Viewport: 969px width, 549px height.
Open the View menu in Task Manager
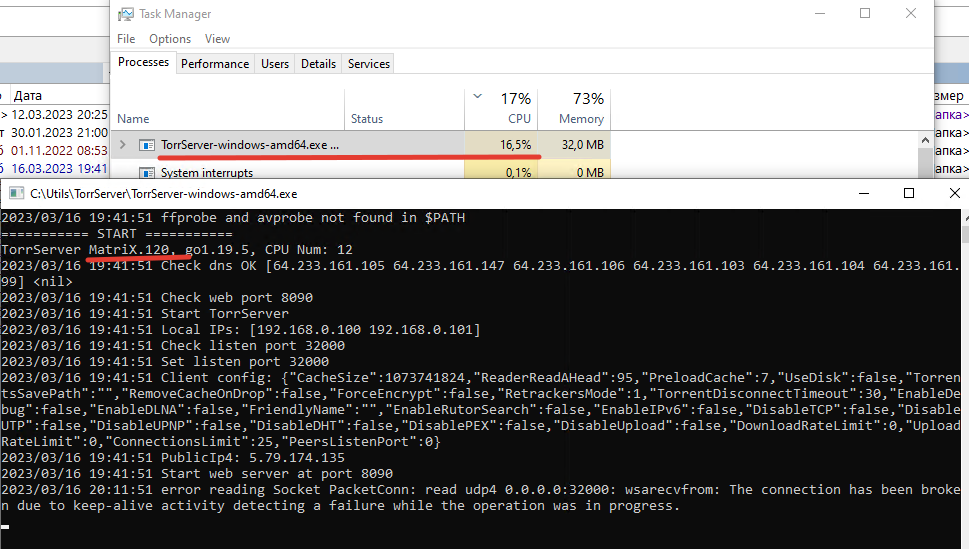click(x=218, y=39)
